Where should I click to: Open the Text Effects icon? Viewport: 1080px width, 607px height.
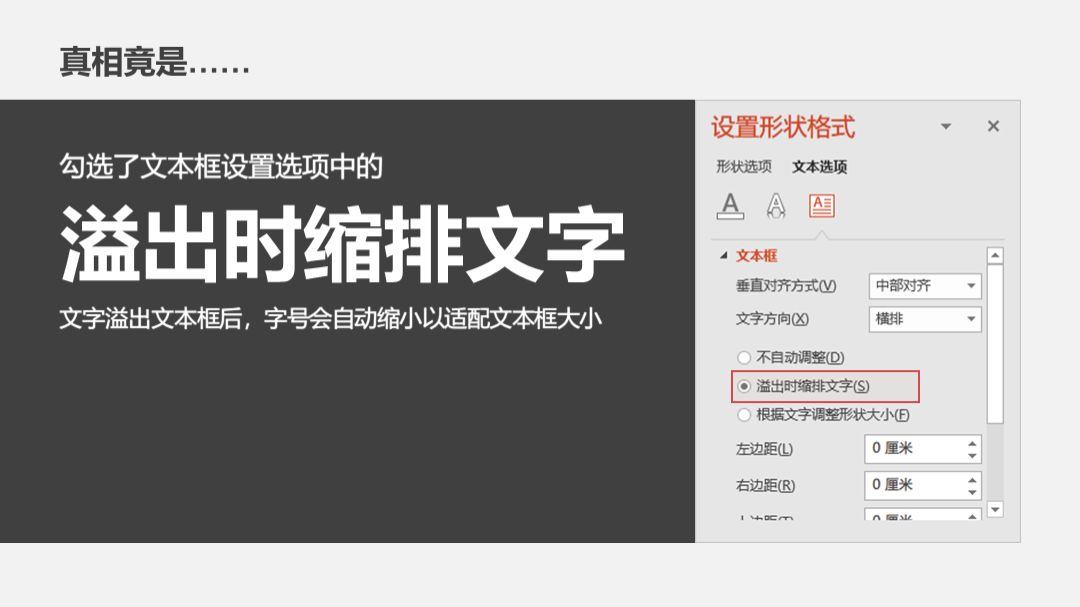(776, 206)
